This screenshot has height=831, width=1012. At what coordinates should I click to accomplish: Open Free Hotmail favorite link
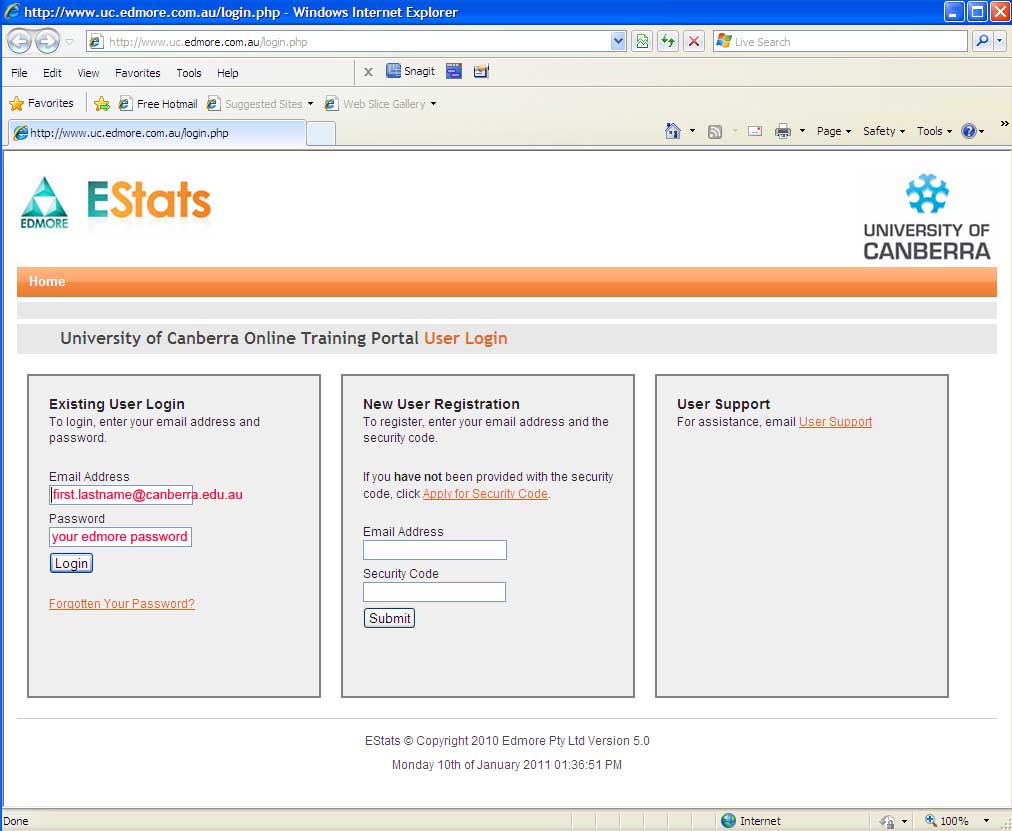tap(158, 104)
